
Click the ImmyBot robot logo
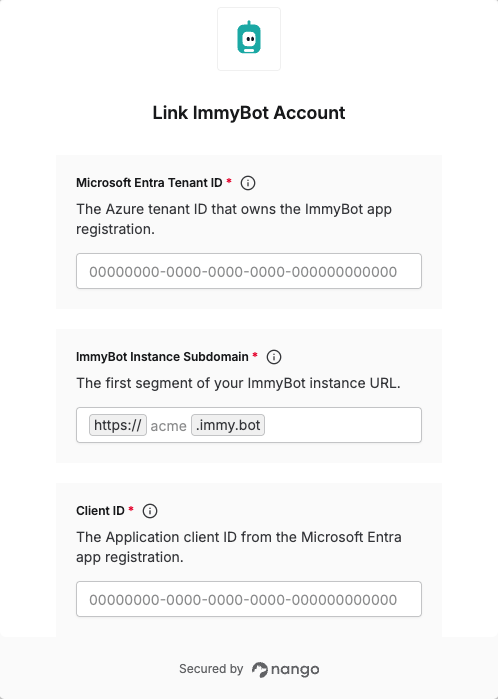[x=249, y=39]
